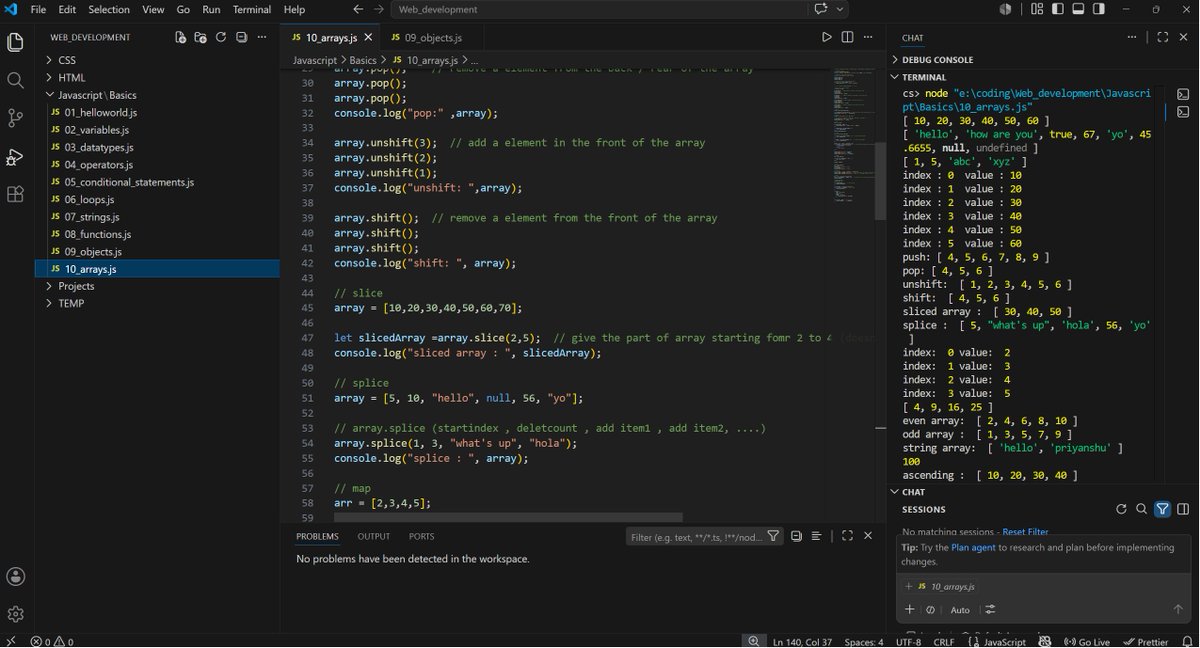The image size is (1200, 648).
Task: Open the Extensions view
Action: click(x=15, y=194)
